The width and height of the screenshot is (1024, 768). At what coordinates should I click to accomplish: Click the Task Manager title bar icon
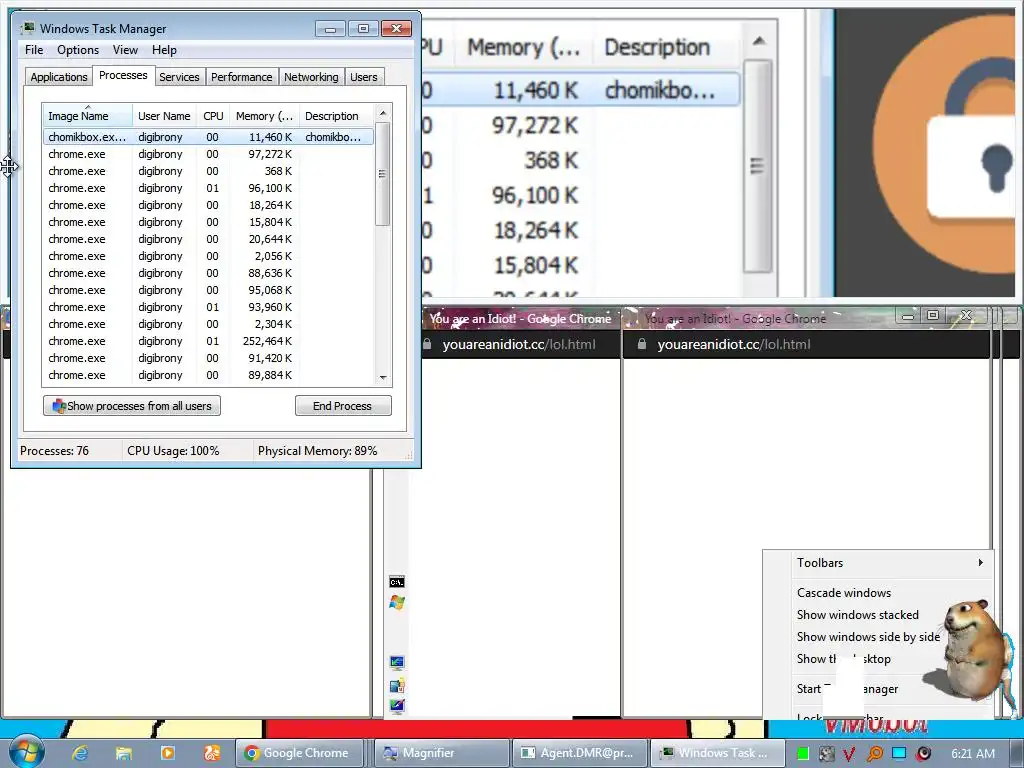click(x=27, y=28)
